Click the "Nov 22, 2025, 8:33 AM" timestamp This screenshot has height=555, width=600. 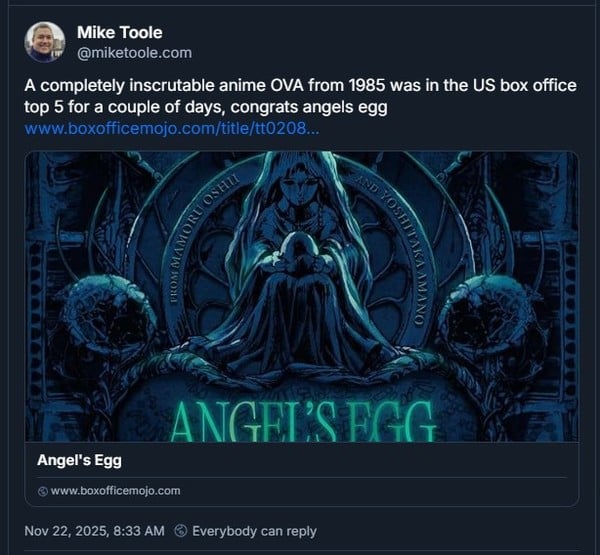coord(94,531)
